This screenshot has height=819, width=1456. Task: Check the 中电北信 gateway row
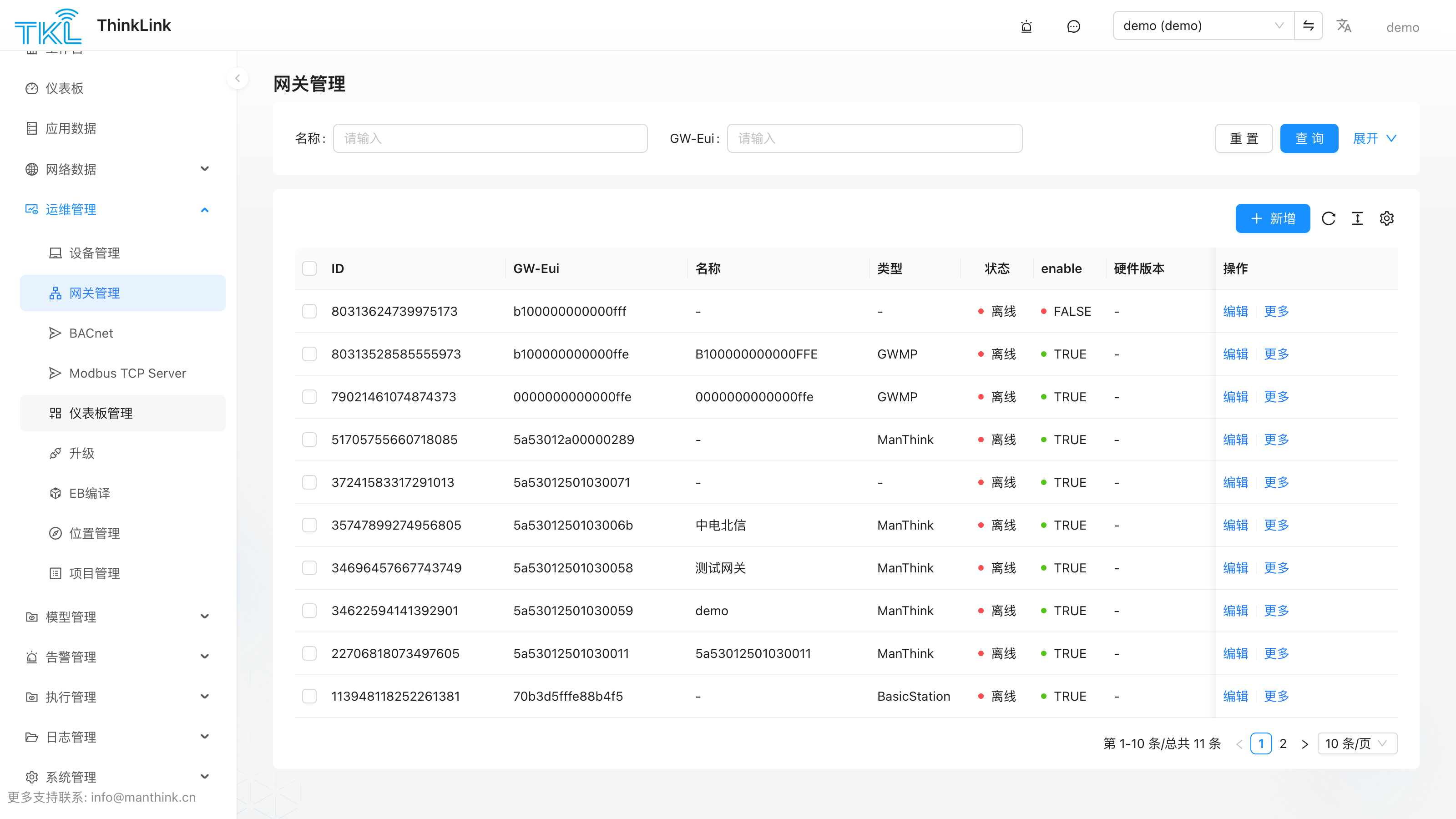coord(309,525)
